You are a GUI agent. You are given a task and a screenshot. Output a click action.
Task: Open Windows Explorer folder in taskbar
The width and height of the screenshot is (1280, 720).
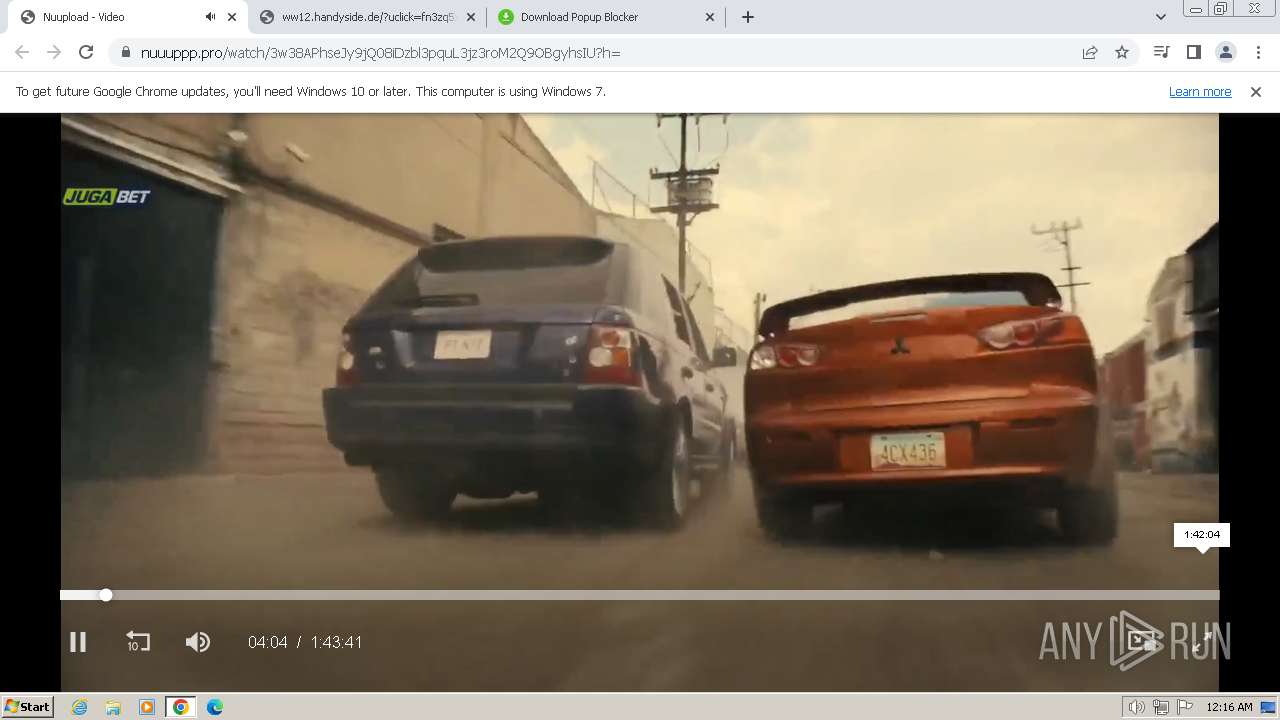[113, 707]
